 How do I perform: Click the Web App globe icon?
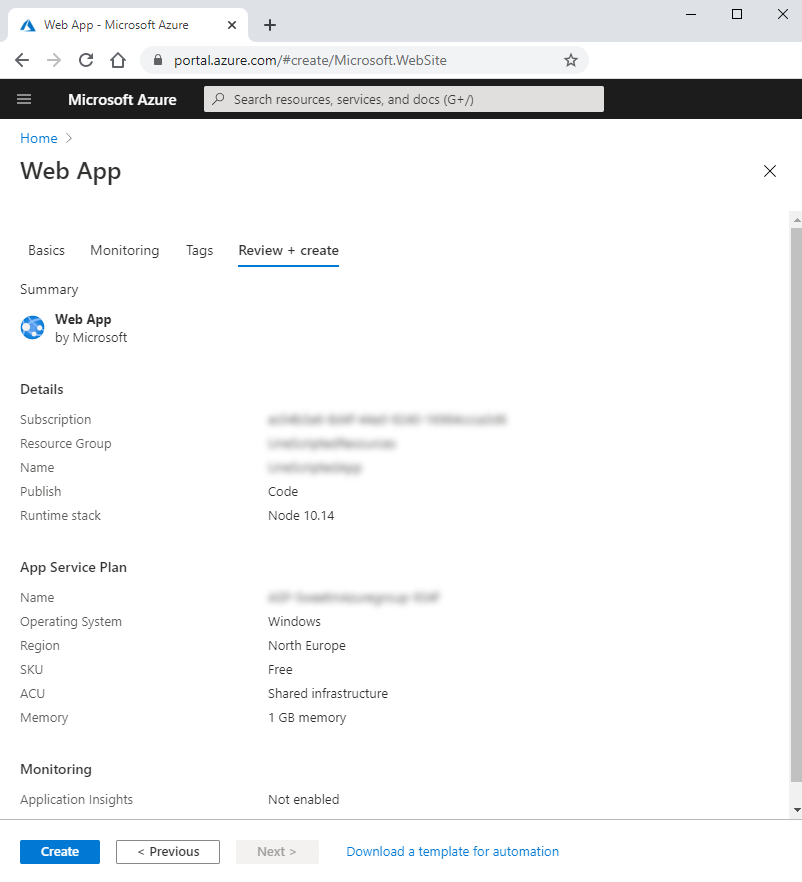point(33,327)
